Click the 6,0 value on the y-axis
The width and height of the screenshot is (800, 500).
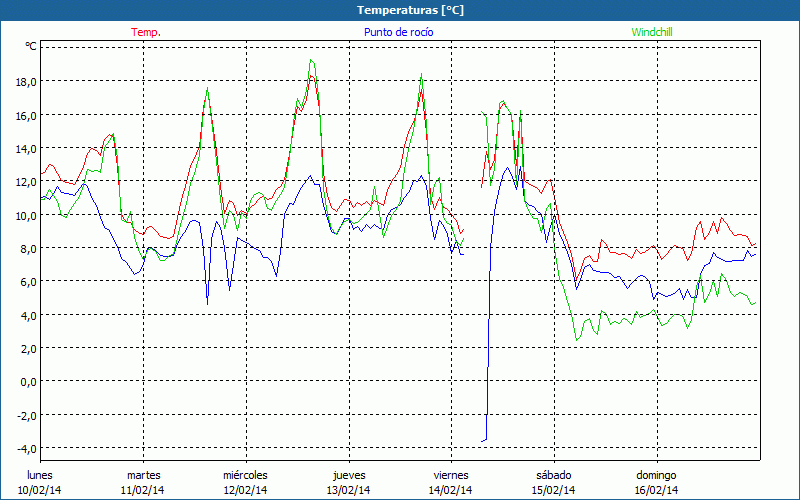[x=27, y=281]
